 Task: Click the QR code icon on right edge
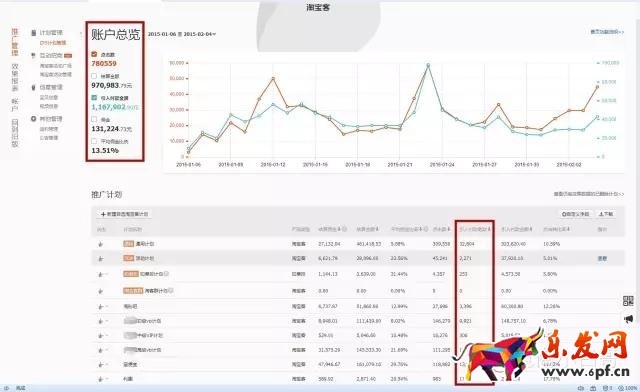point(628,301)
